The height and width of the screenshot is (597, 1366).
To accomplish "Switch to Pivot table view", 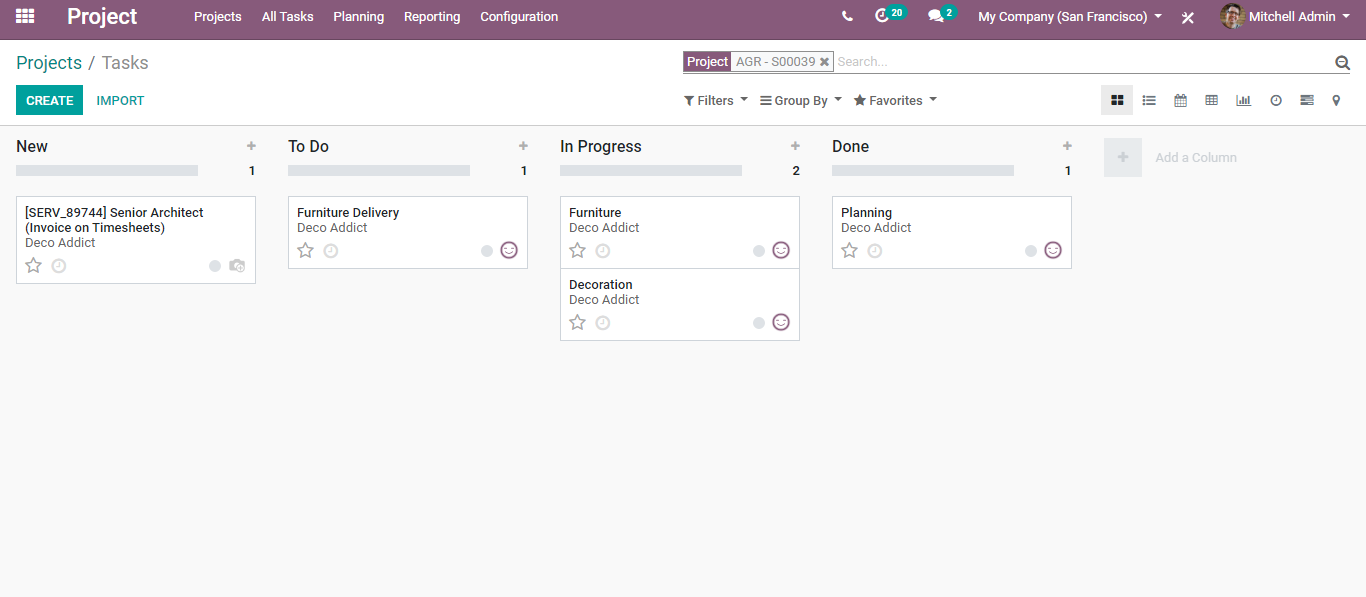I will [x=1211, y=100].
